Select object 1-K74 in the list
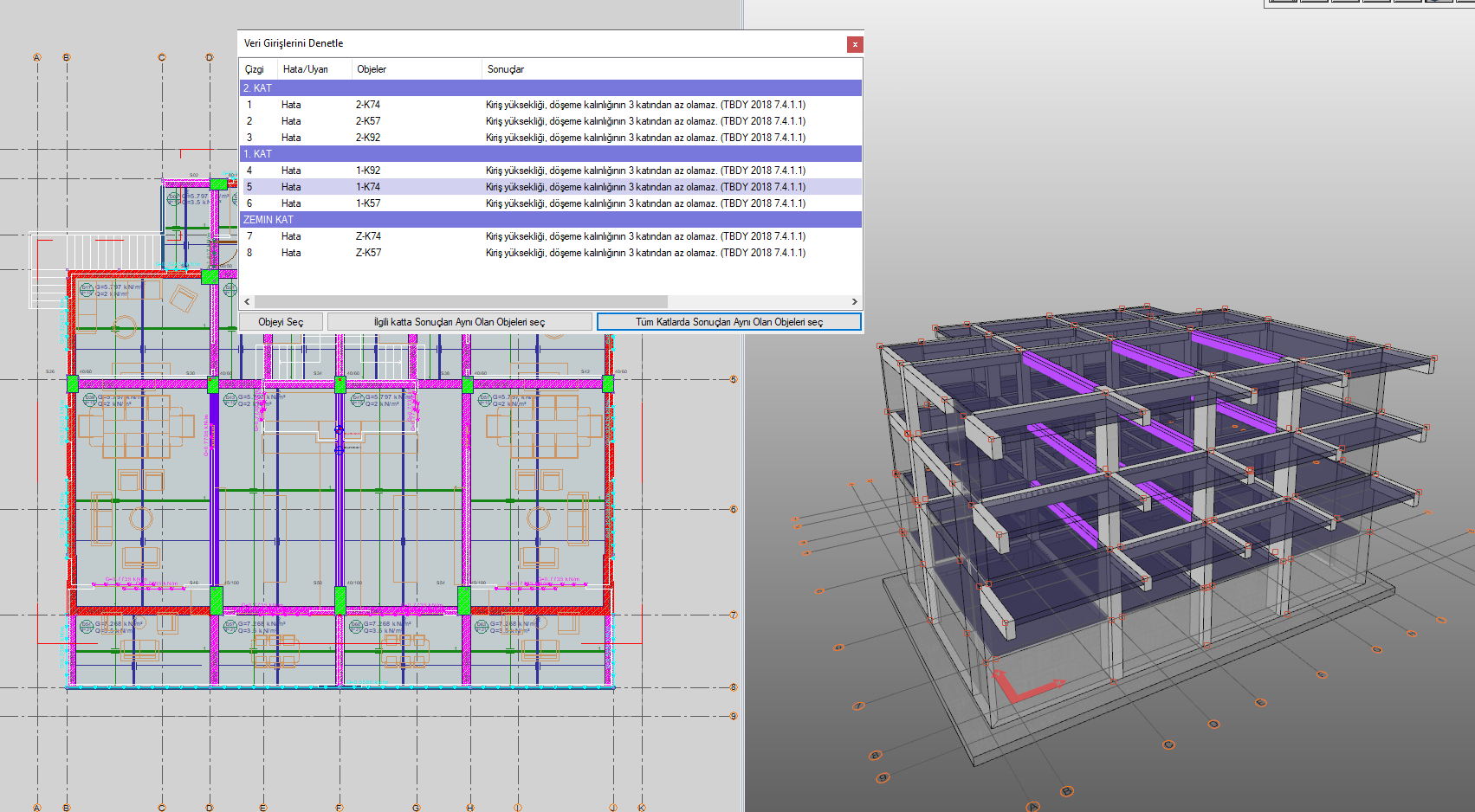Image resolution: width=1475 pixels, height=812 pixels. (x=367, y=187)
